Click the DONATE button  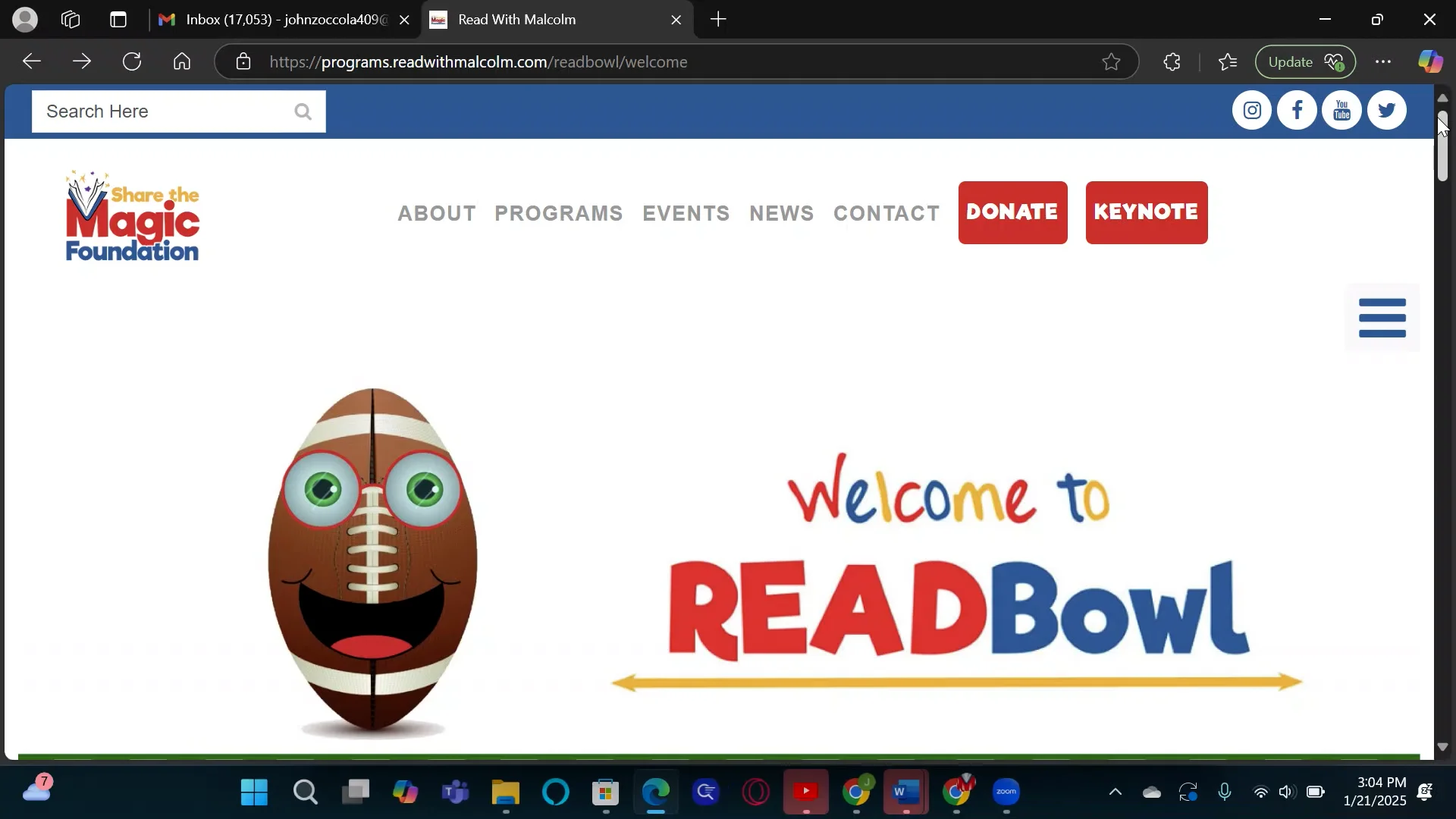click(1012, 213)
